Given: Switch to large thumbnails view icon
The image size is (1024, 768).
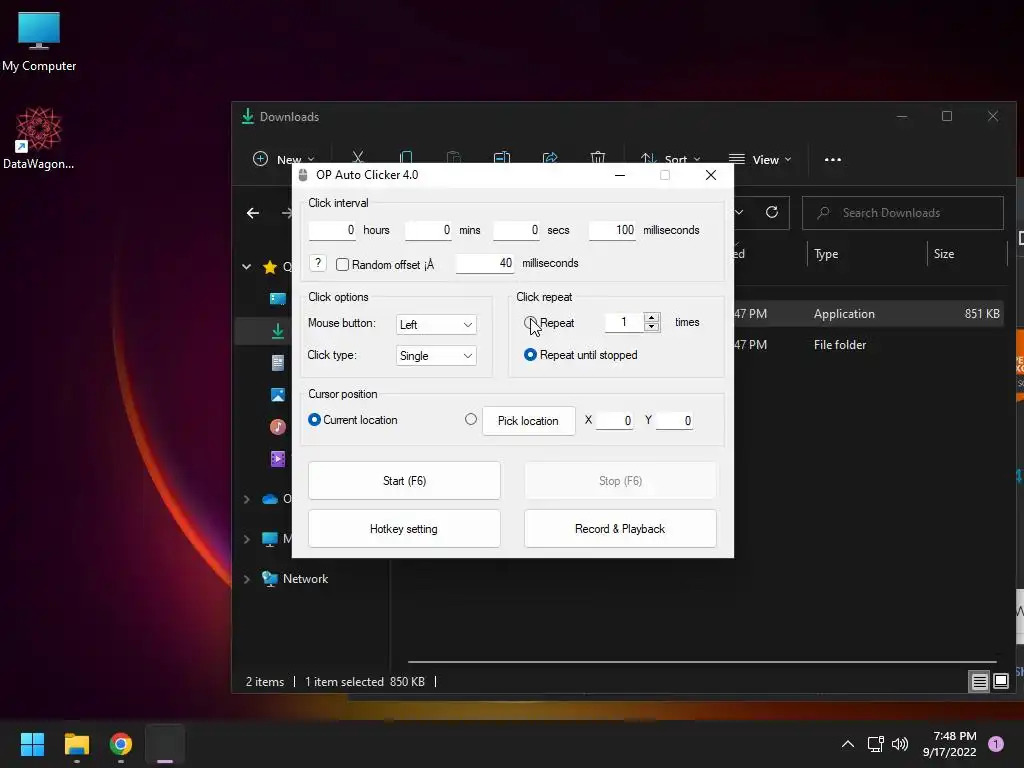Looking at the screenshot, I should click(x=1000, y=682).
